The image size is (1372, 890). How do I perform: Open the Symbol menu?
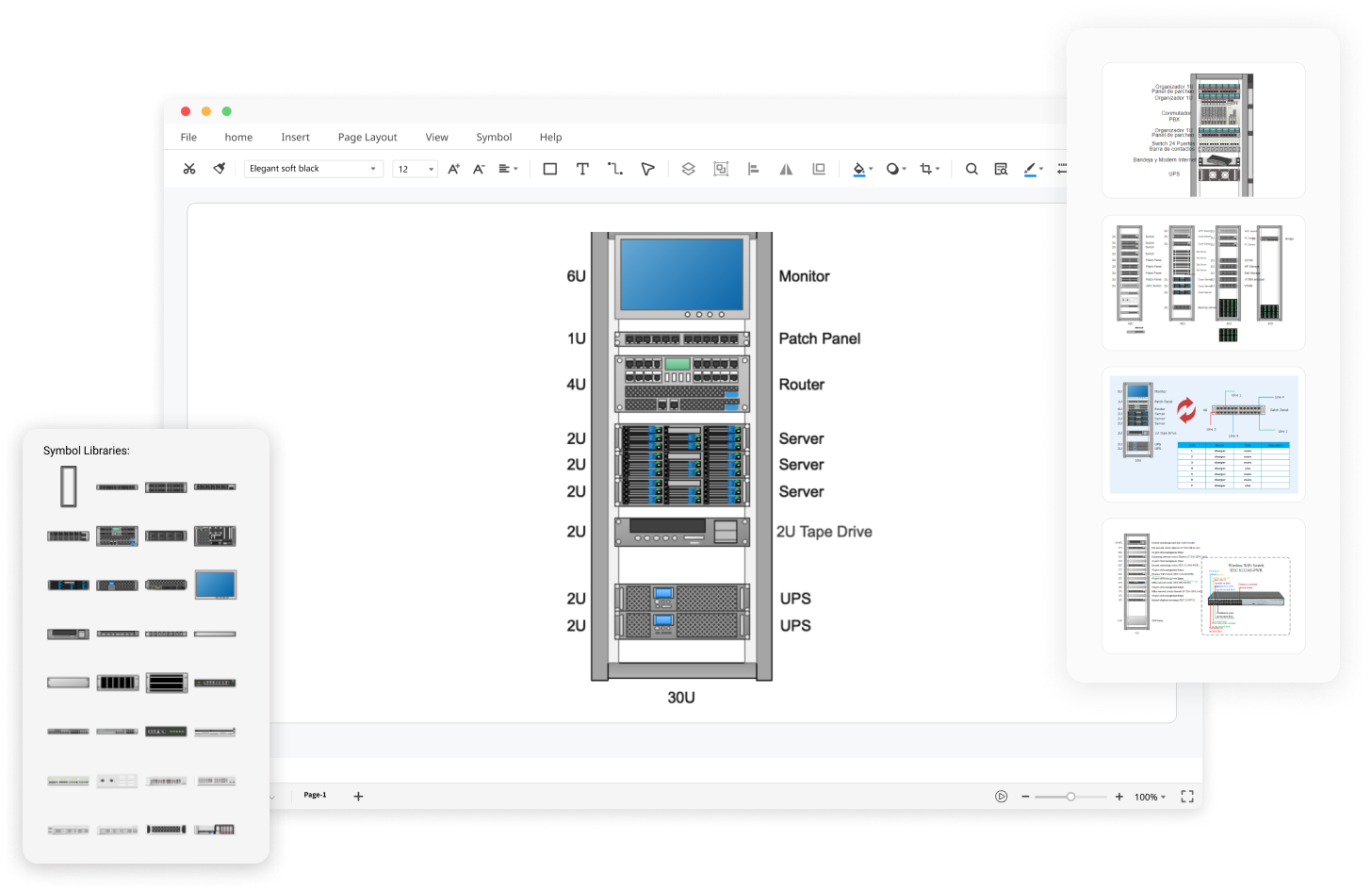494,137
